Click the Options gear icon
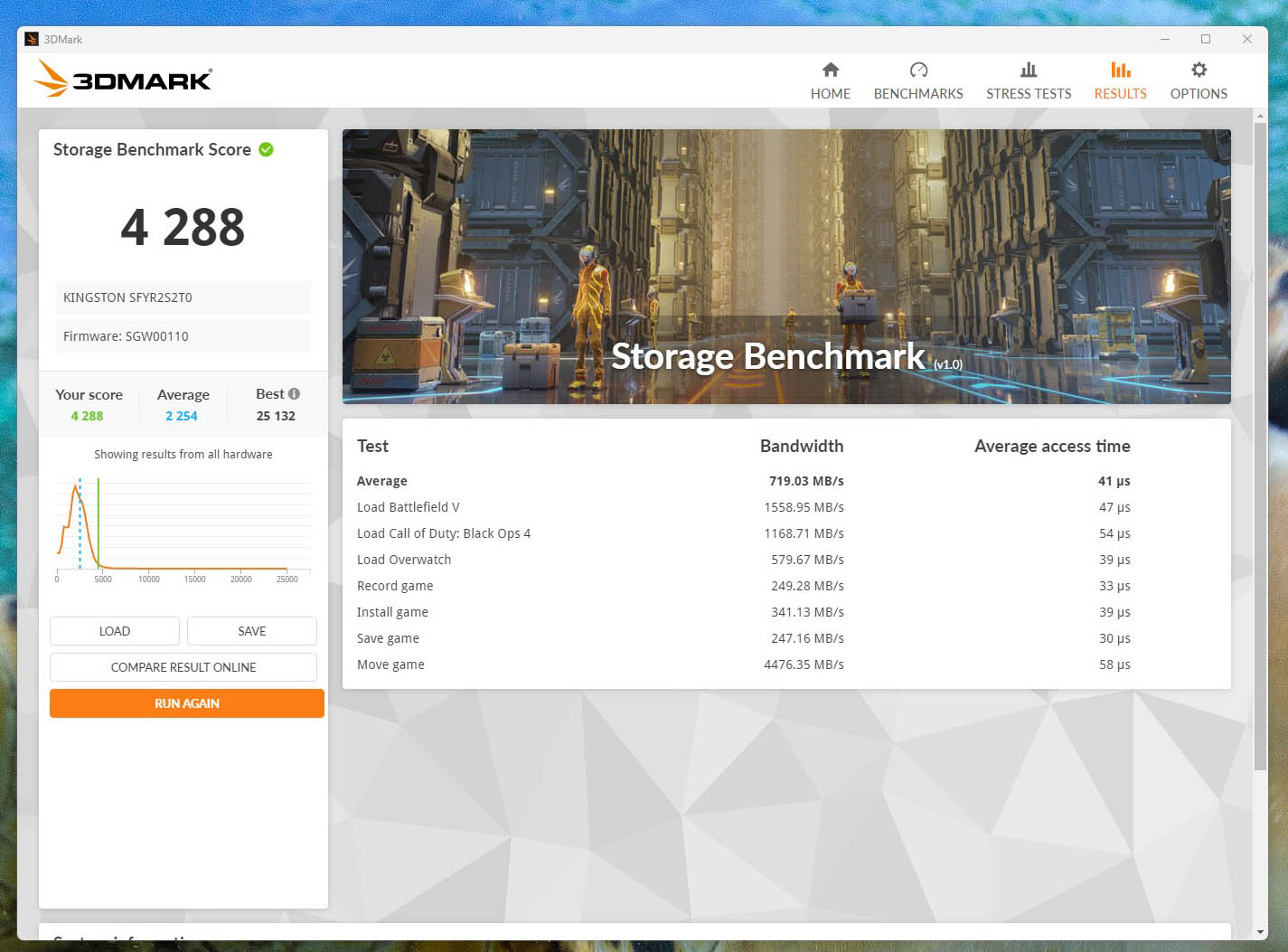This screenshot has width=1288, height=952. (x=1199, y=70)
